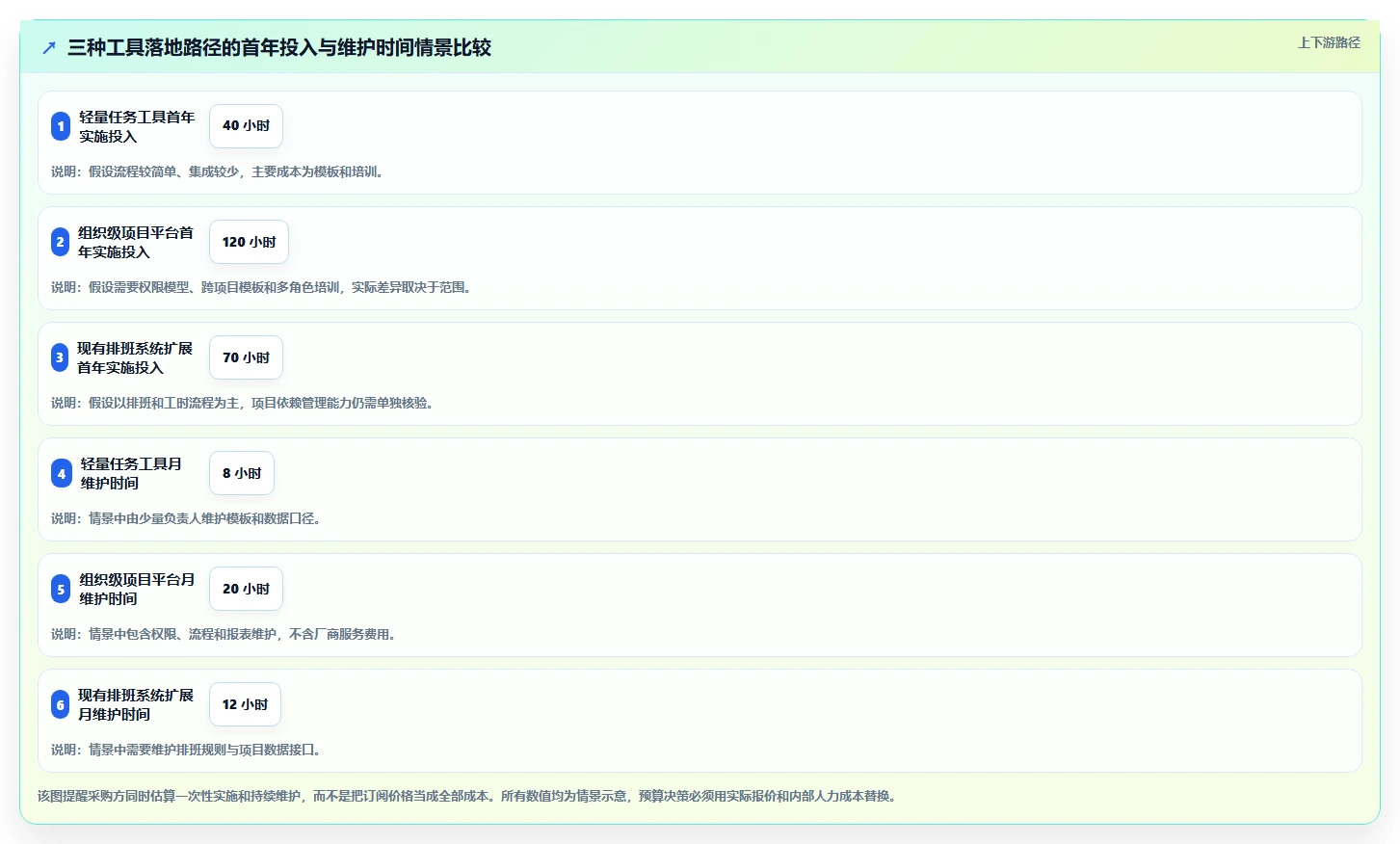The height and width of the screenshot is (844, 1400).
Task: Select the label 组织级项目平台月维护时间
Action: tap(137, 589)
